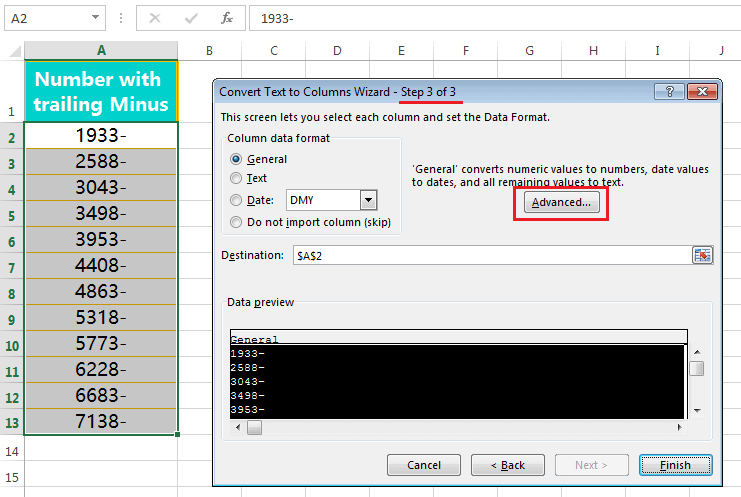Screen dimensions: 741x497
Task: Select column I header
Action: (x=657, y=51)
